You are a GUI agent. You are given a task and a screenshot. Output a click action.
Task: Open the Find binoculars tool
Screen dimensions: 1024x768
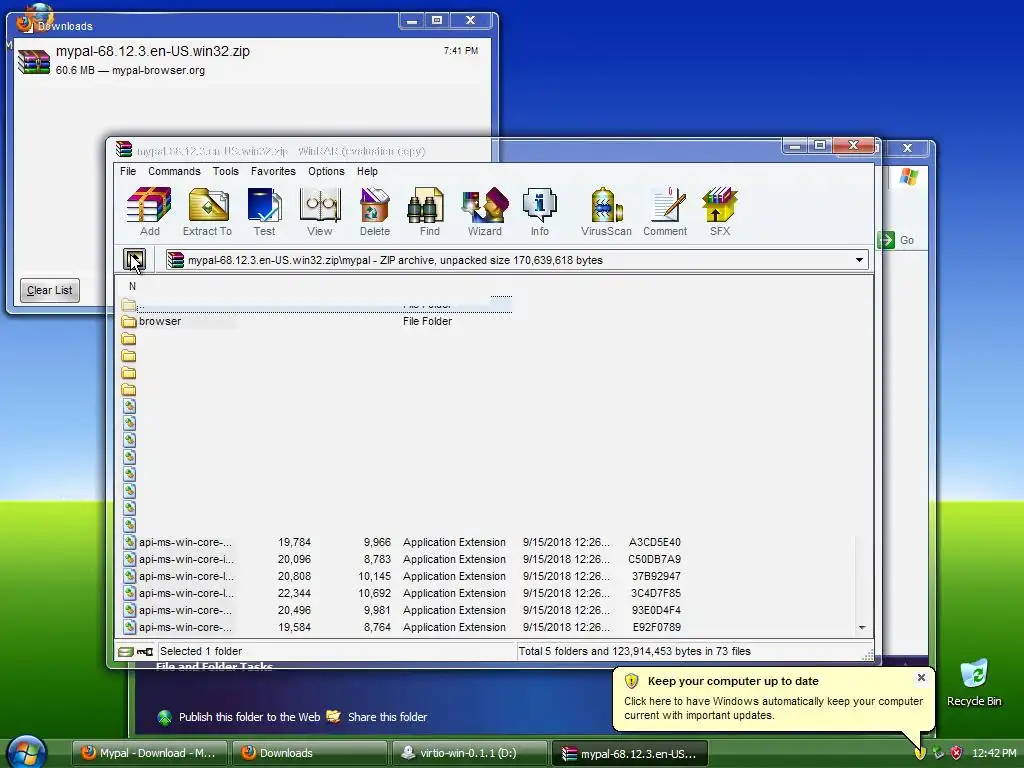tap(429, 211)
